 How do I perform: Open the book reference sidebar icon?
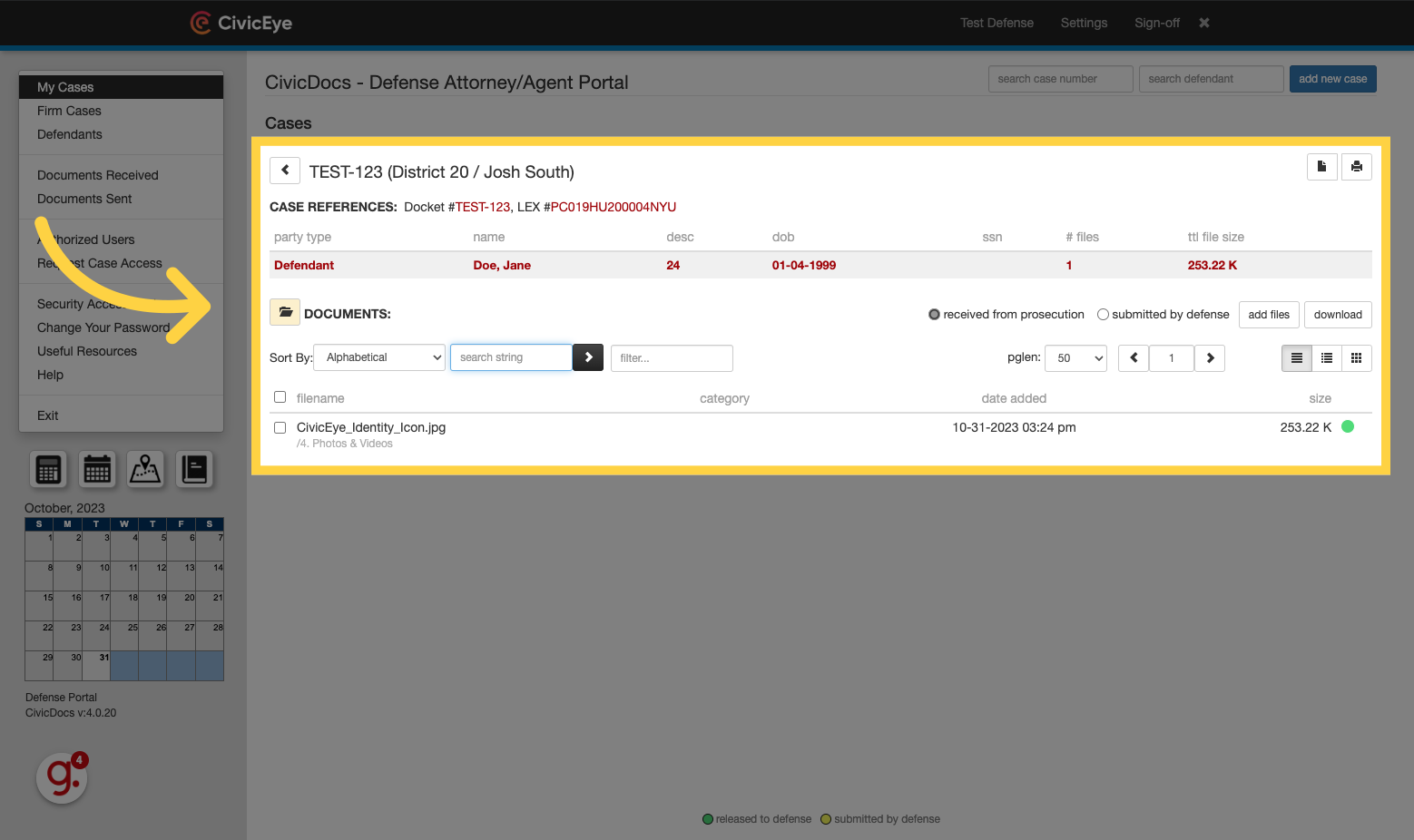[194, 469]
